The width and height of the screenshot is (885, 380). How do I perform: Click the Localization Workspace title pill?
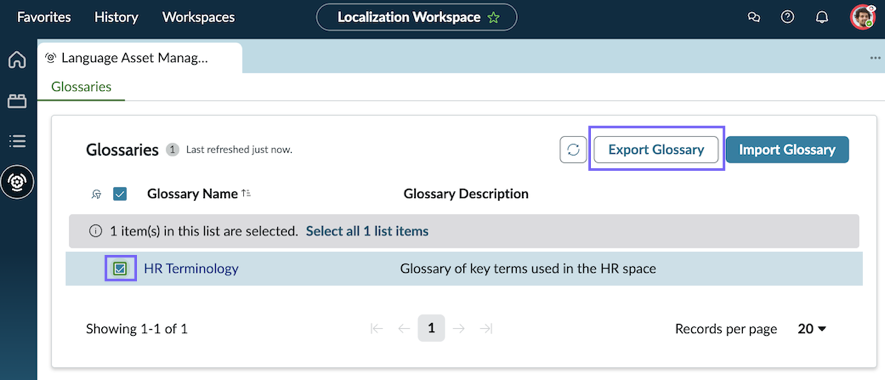417,18
